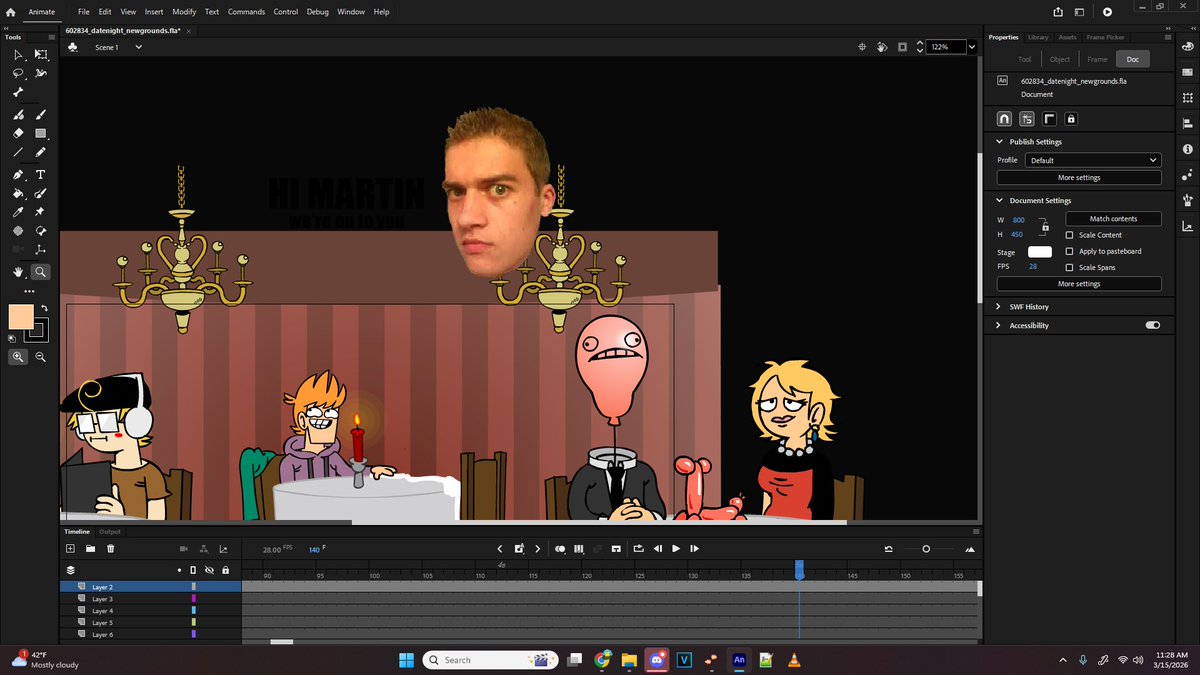Select the Pen tool
Screen dimensions: 1200x675
pyautogui.click(x=18, y=174)
